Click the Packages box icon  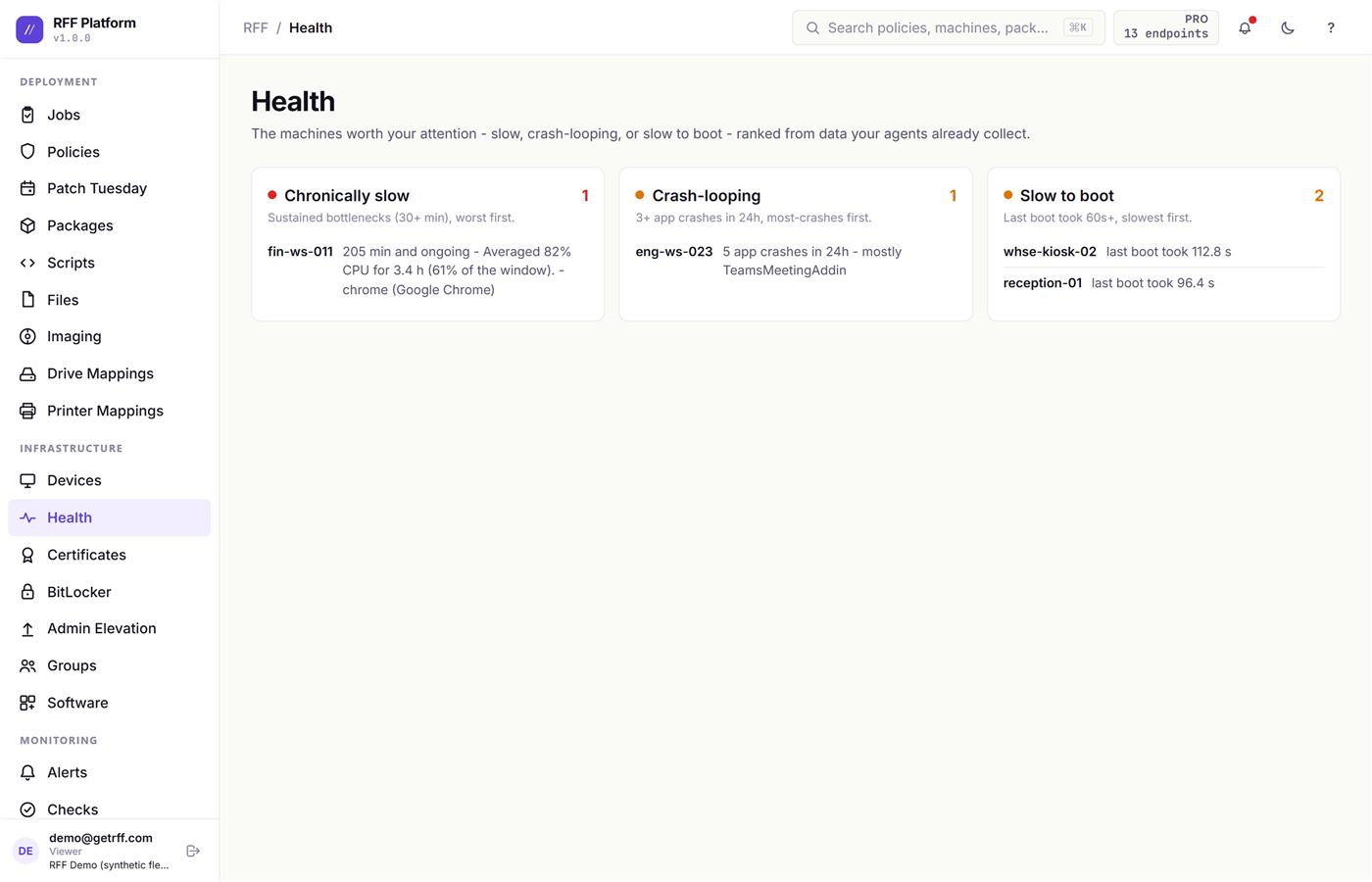[27, 225]
